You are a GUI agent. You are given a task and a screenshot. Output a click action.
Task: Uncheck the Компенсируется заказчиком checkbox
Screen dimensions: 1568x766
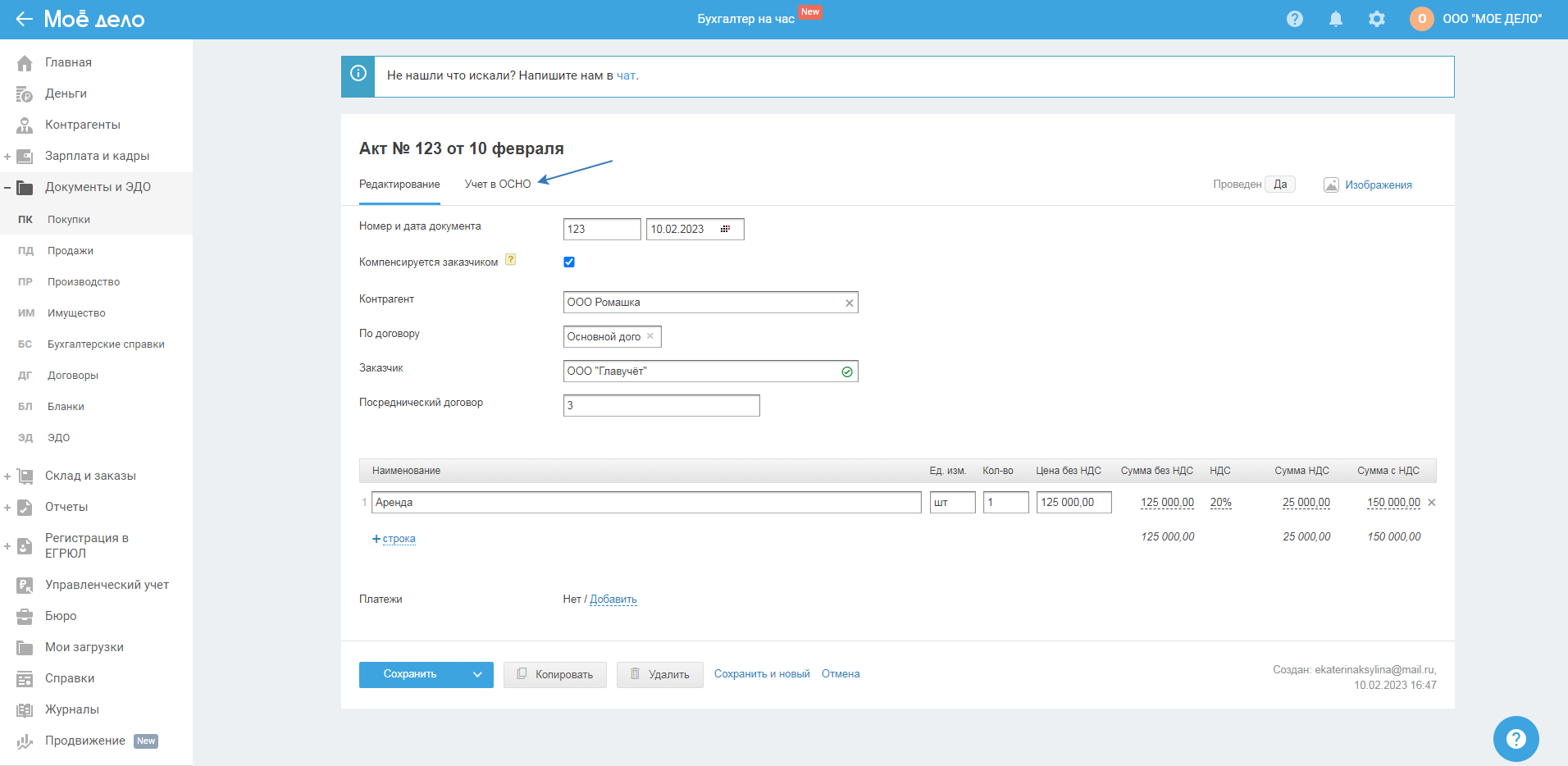pyautogui.click(x=569, y=262)
